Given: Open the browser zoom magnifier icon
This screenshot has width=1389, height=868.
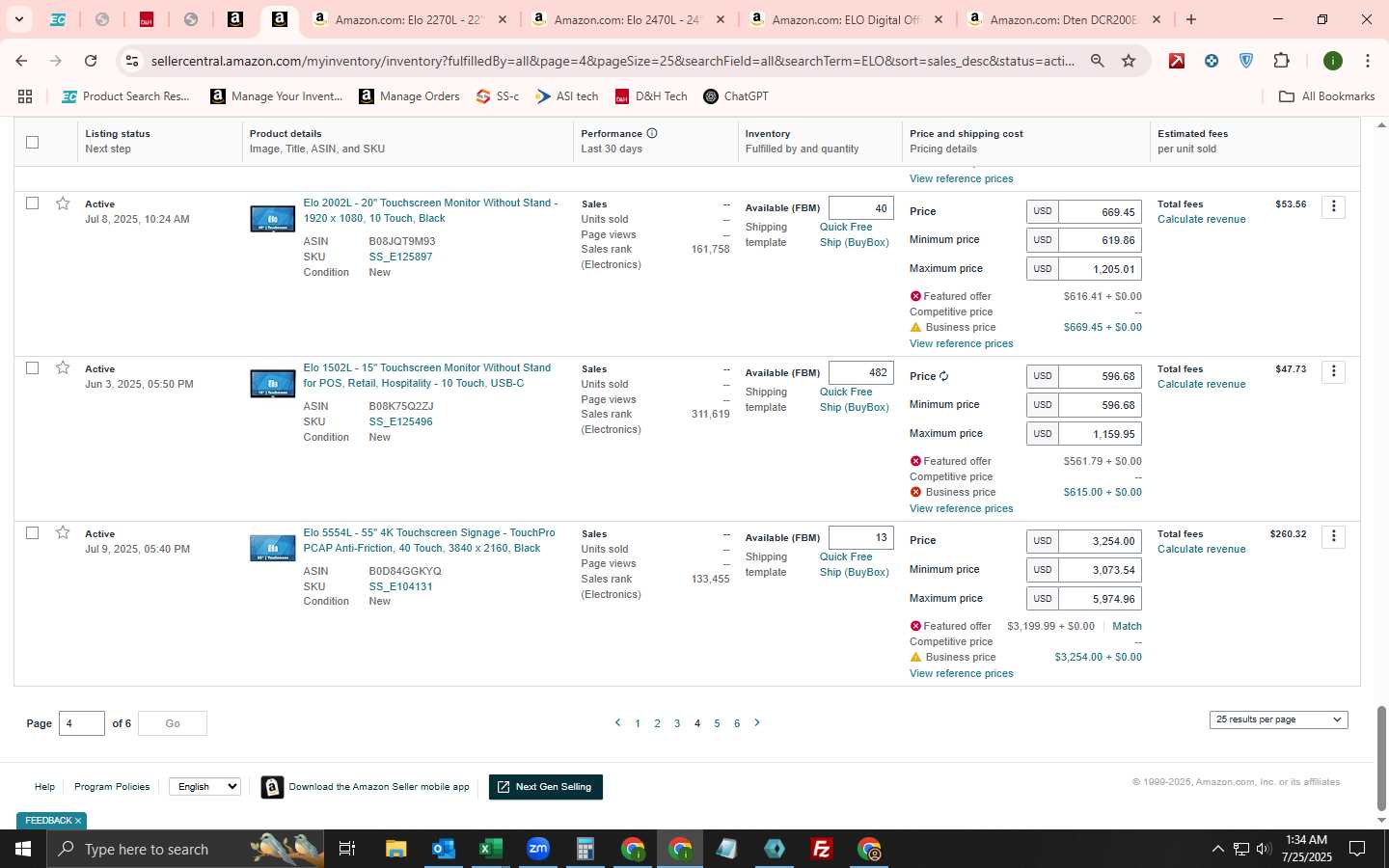Looking at the screenshot, I should point(1098,61).
